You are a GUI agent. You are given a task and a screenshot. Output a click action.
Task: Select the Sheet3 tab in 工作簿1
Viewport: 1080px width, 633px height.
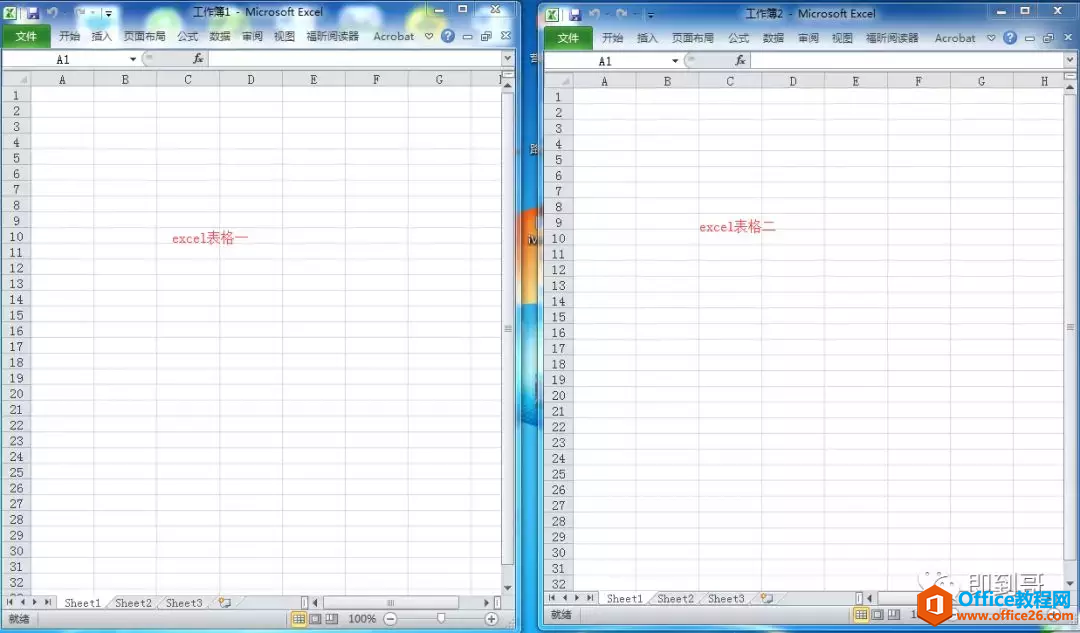click(x=184, y=603)
